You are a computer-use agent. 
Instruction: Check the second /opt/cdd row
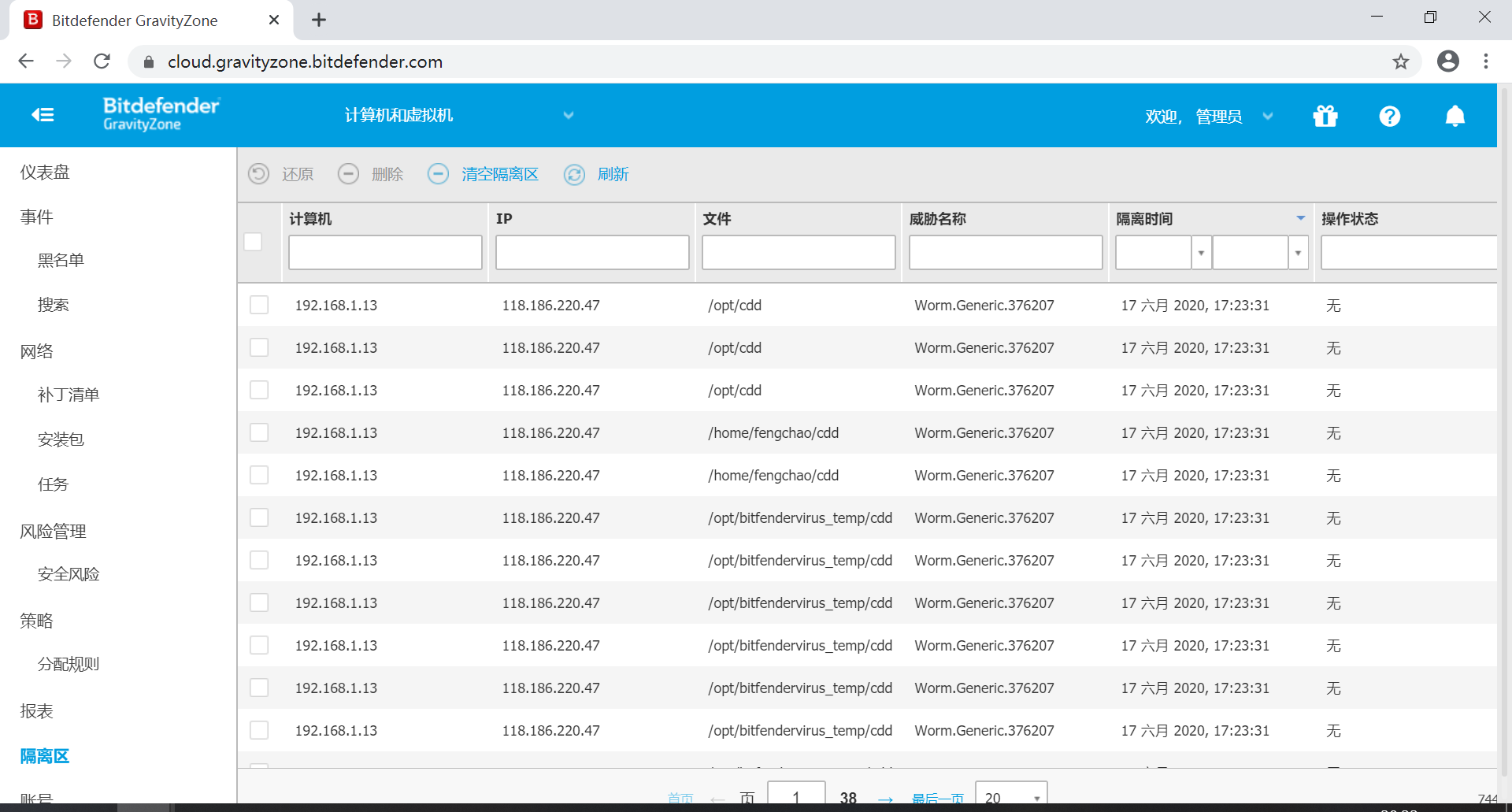coord(259,347)
